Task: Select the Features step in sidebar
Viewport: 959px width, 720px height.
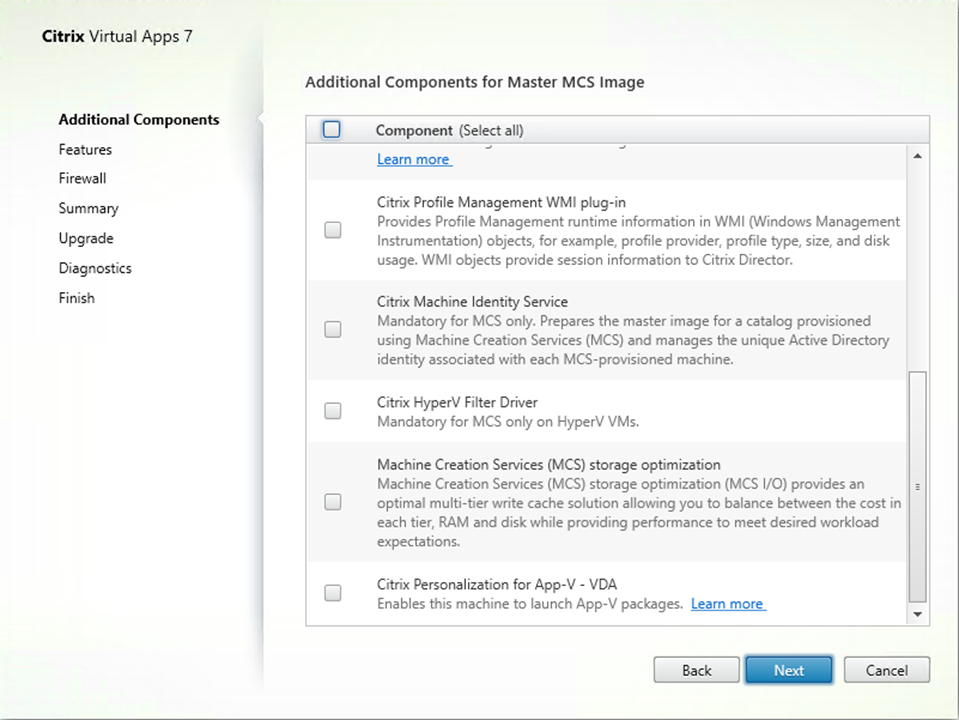Action: pos(86,149)
